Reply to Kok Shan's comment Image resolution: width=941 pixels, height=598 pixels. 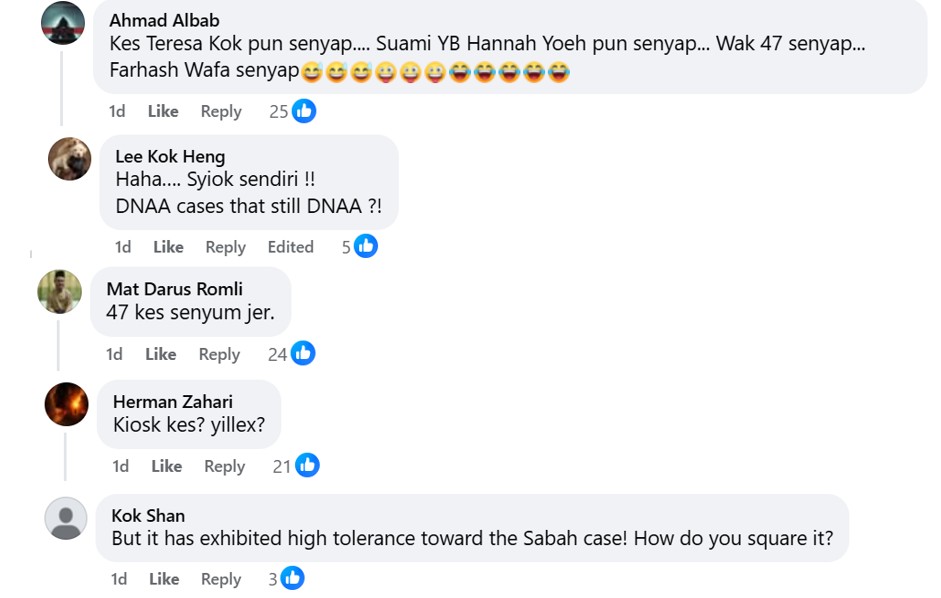(221, 579)
